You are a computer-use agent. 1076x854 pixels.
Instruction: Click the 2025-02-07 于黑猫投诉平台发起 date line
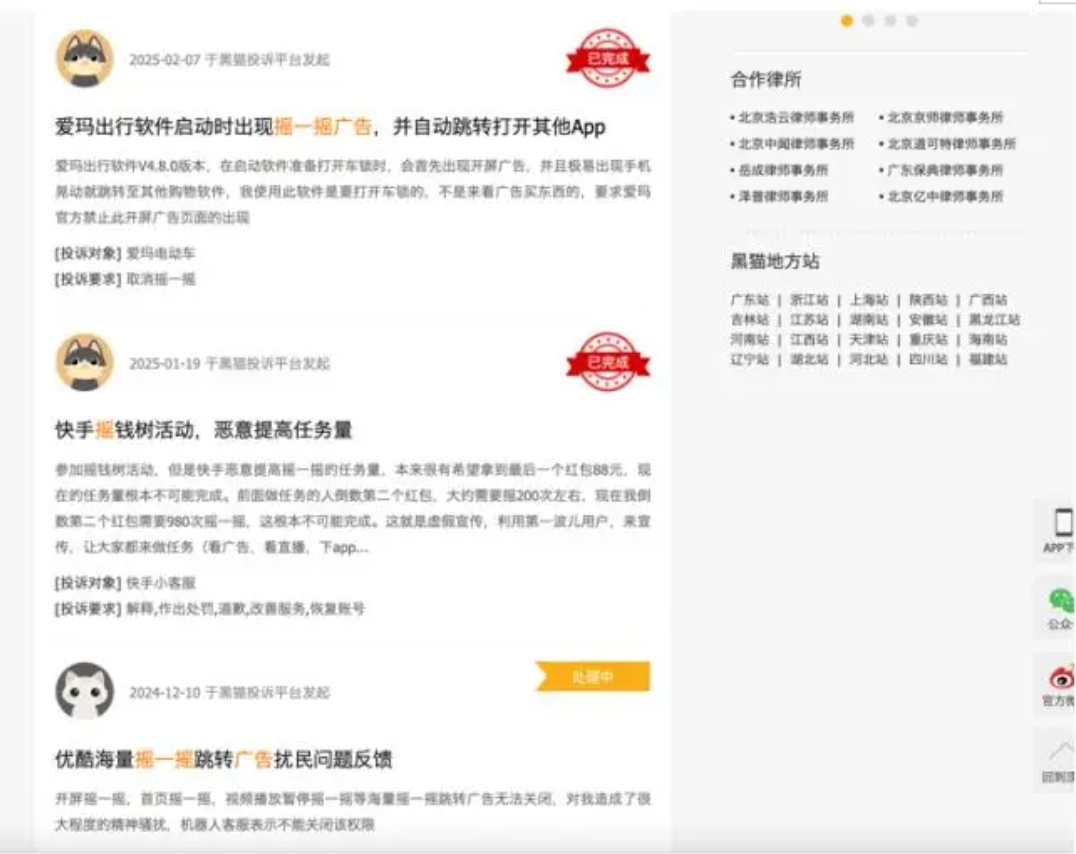click(x=229, y=60)
